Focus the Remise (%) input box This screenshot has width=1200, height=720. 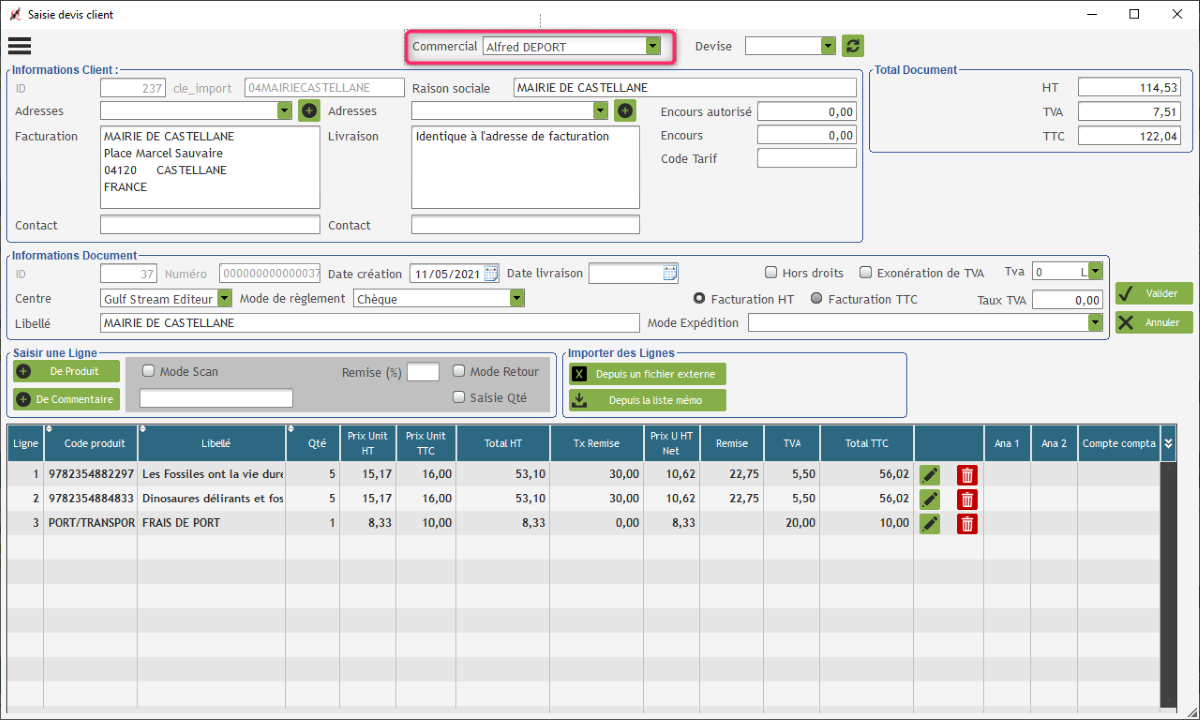(x=423, y=372)
